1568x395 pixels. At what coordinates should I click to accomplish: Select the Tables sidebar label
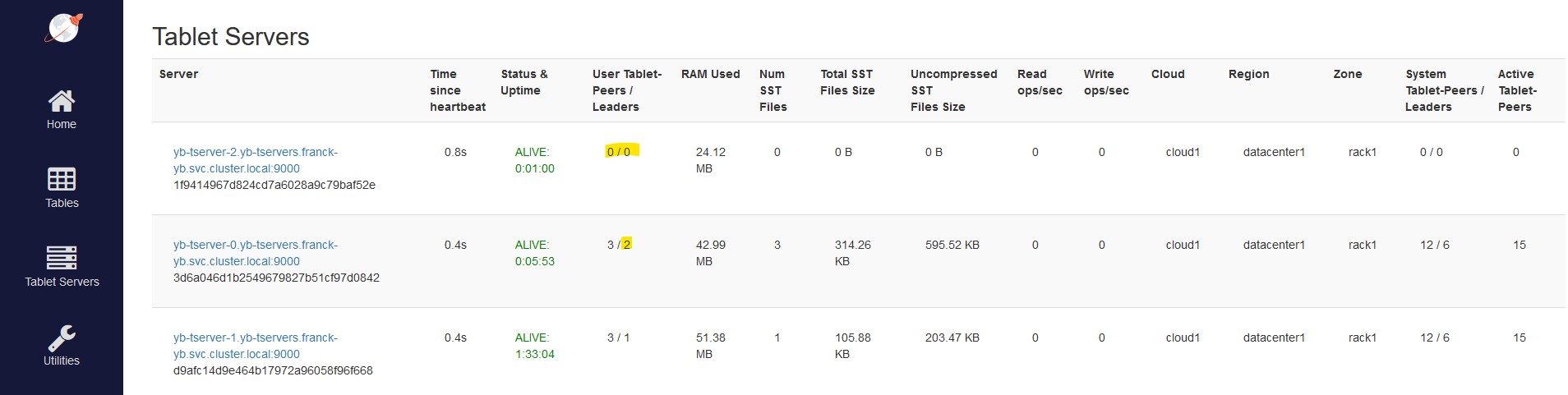coord(62,203)
